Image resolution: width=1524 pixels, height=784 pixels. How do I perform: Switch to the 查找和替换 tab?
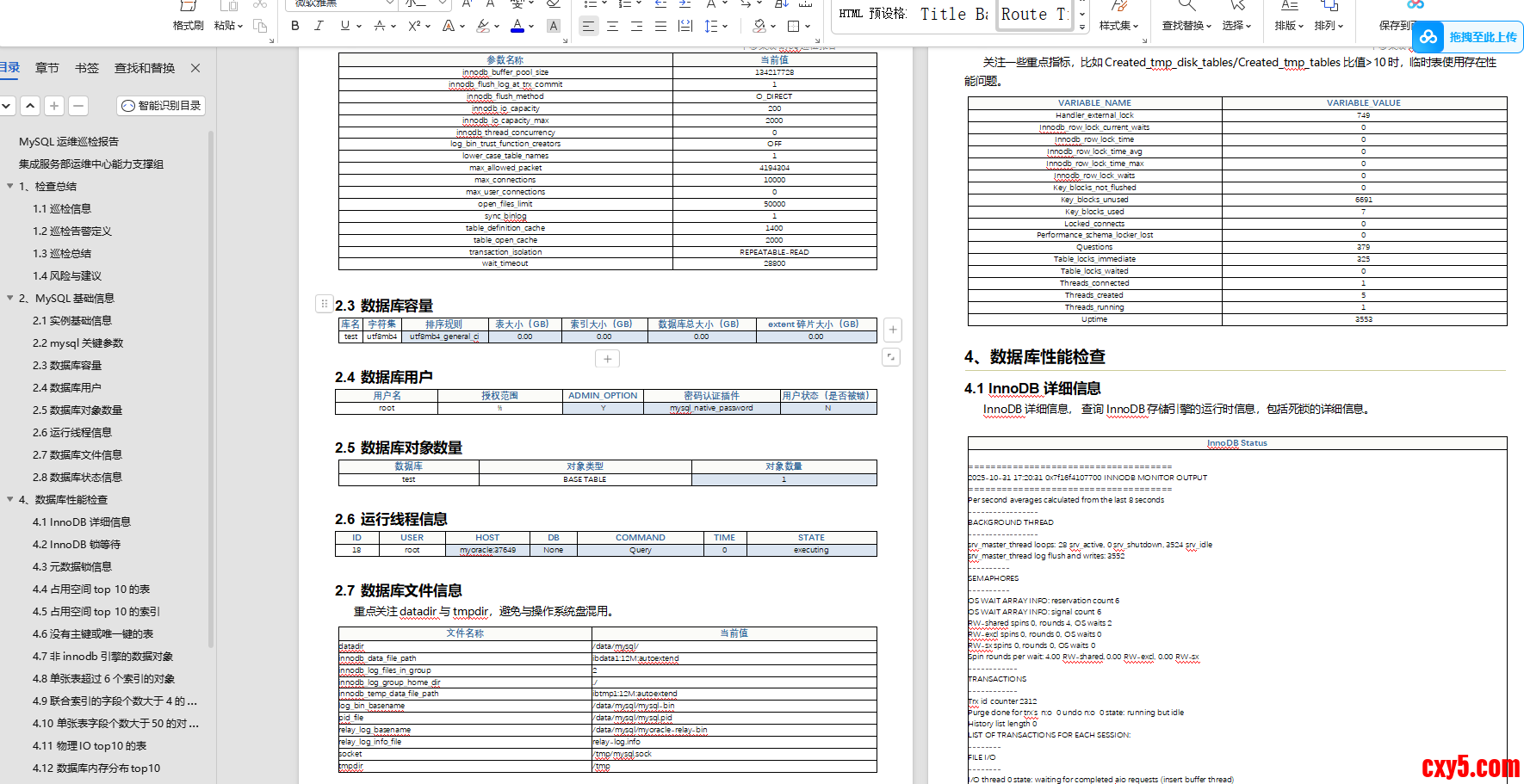click(145, 68)
